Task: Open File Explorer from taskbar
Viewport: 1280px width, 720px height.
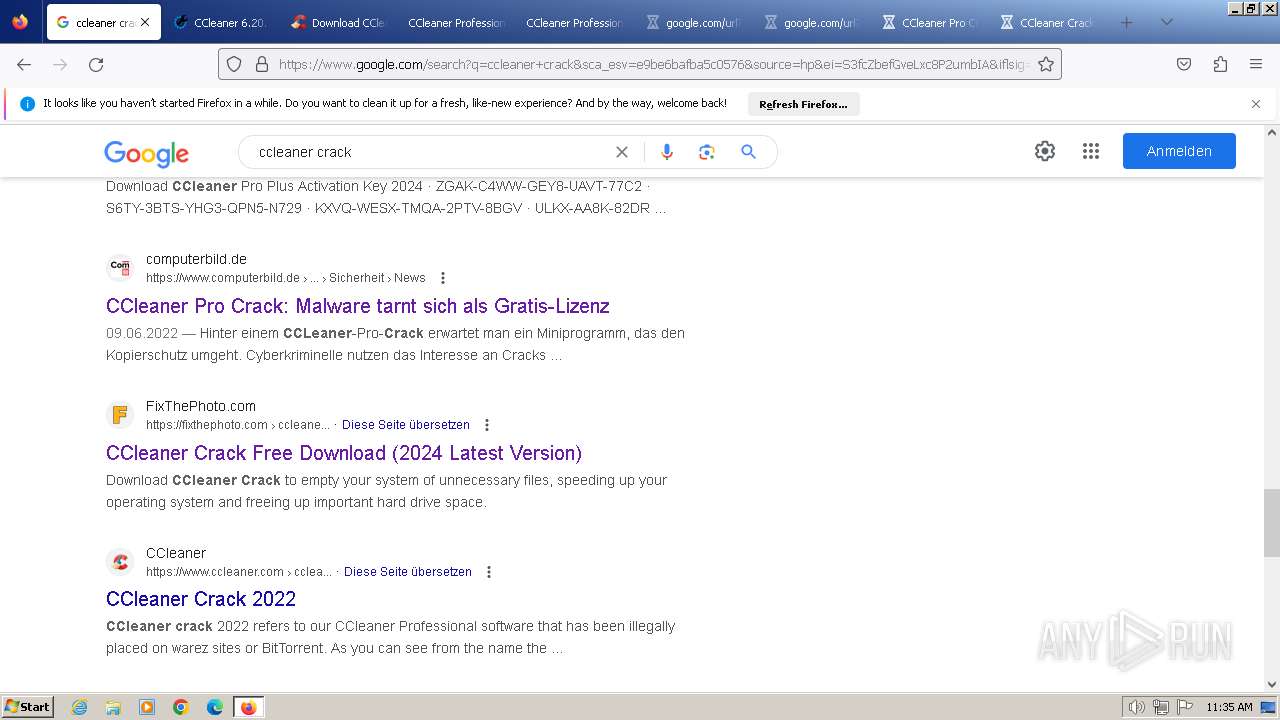Action: tap(113, 707)
